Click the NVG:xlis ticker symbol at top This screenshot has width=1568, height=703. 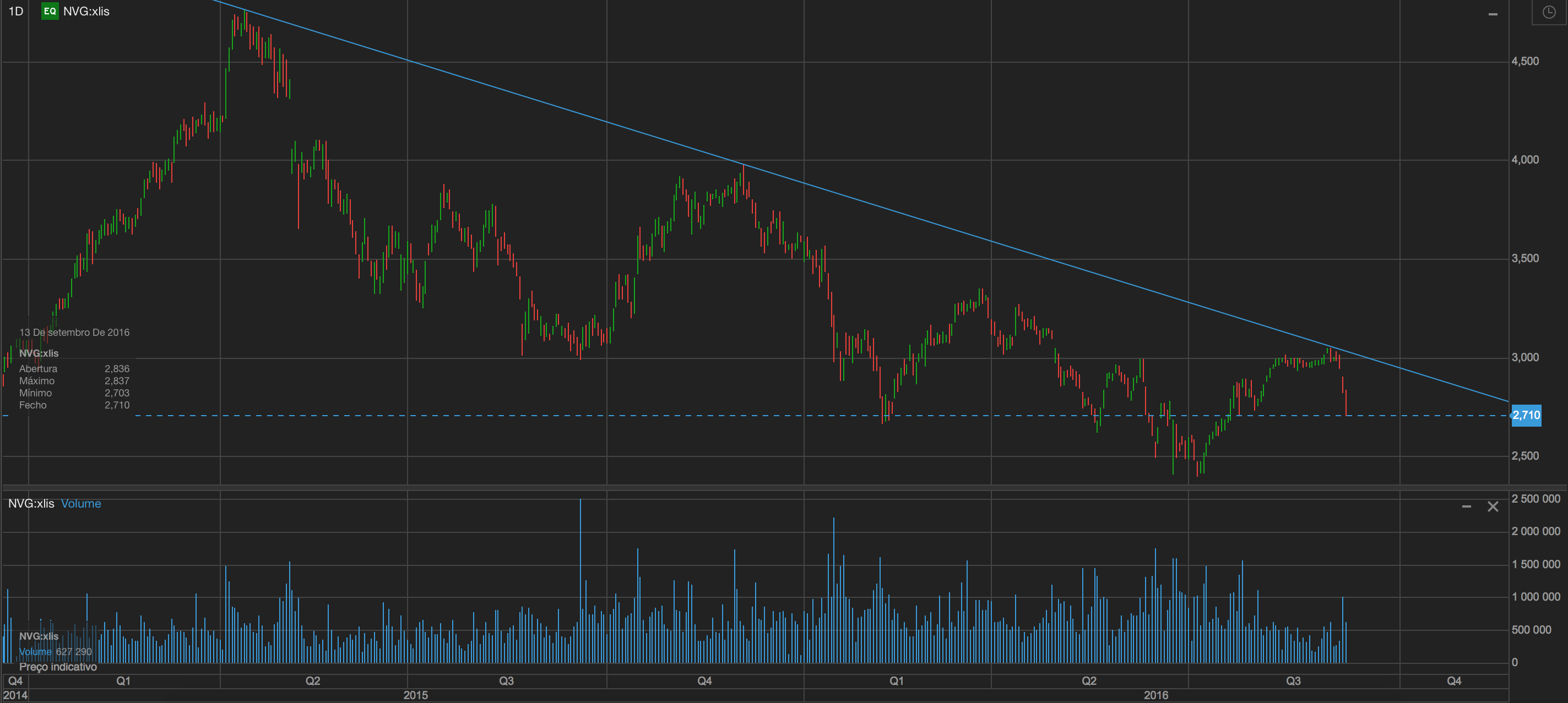[86, 11]
